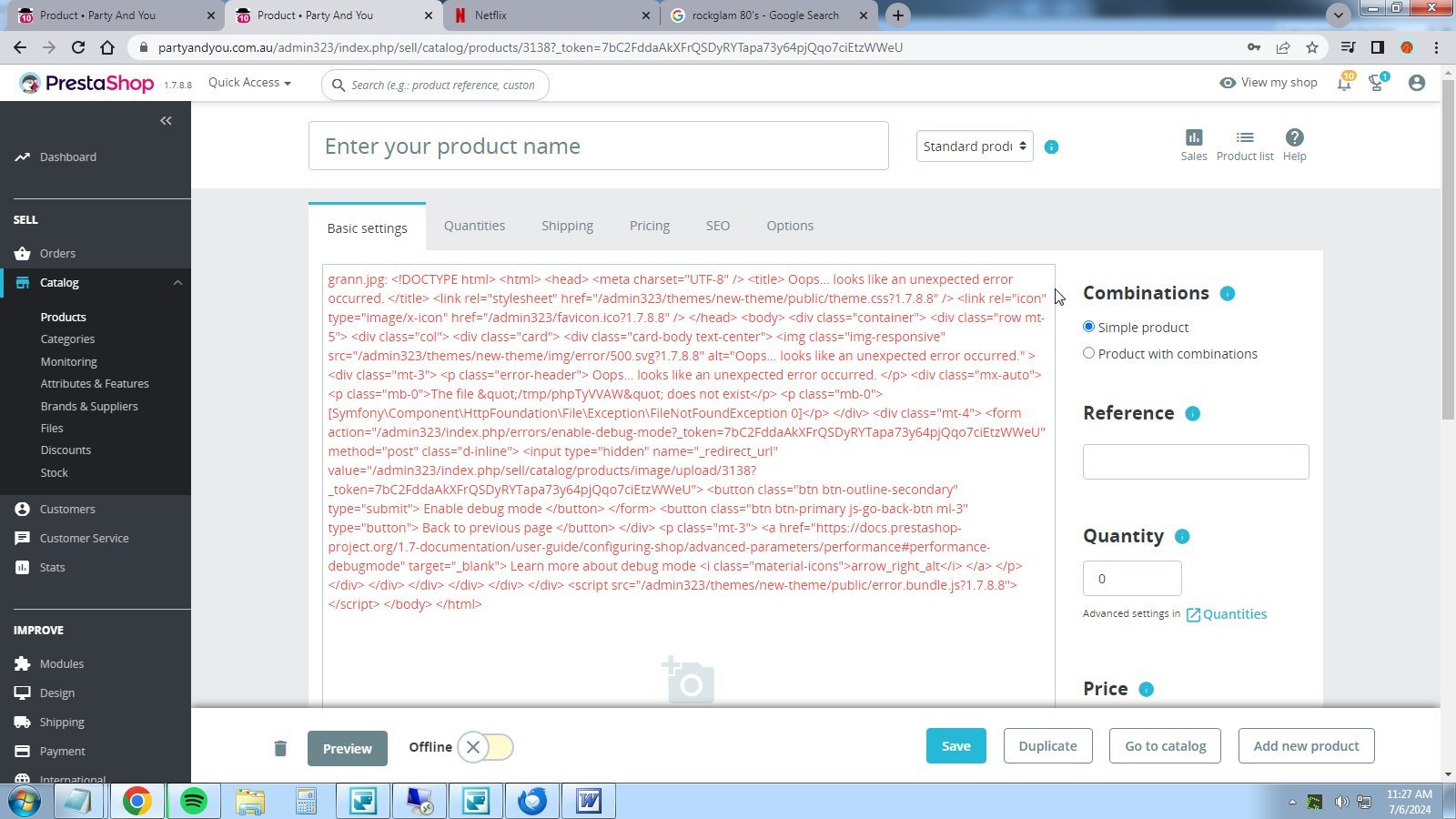Open the Quick Access dropdown
Screen dimensions: 1456x819
pyautogui.click(x=249, y=82)
